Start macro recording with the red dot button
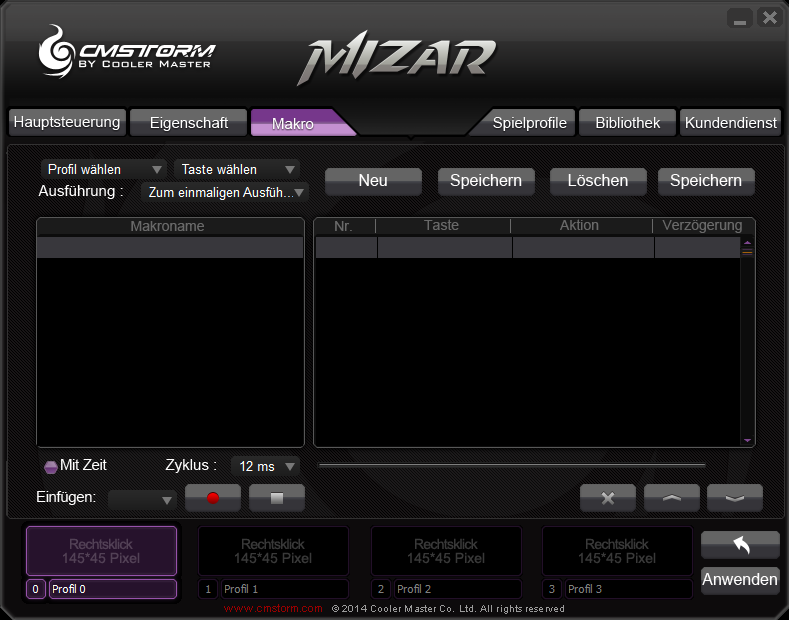The height and width of the screenshot is (620, 789). (213, 498)
